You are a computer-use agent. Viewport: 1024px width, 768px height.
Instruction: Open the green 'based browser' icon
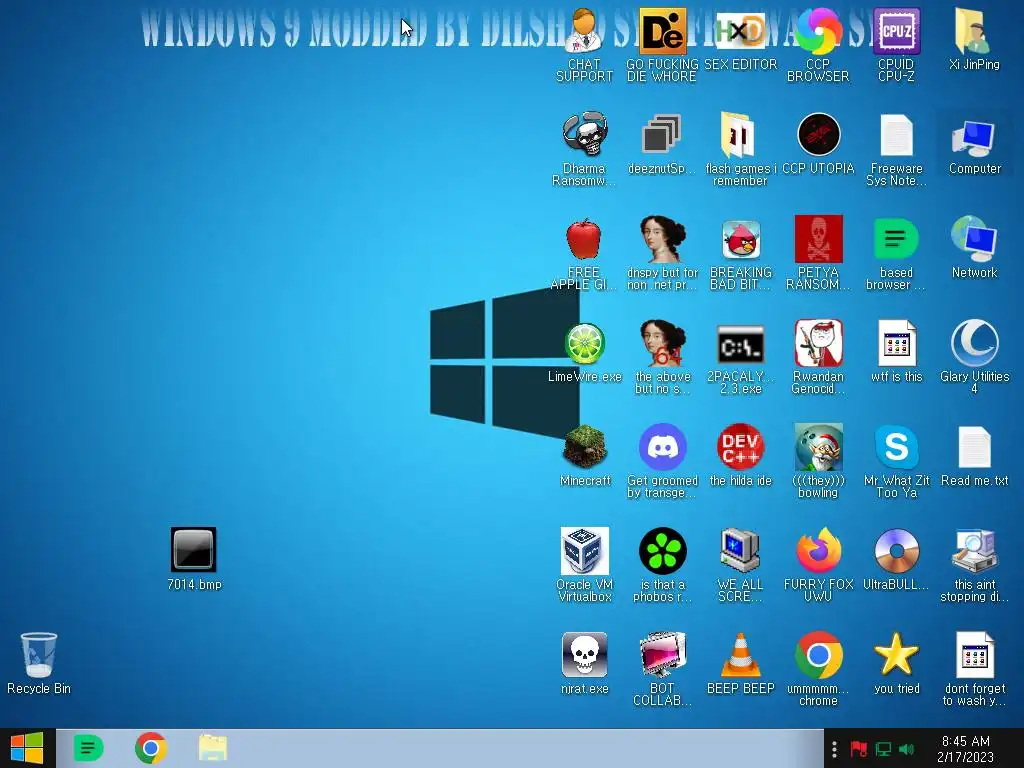pos(896,254)
